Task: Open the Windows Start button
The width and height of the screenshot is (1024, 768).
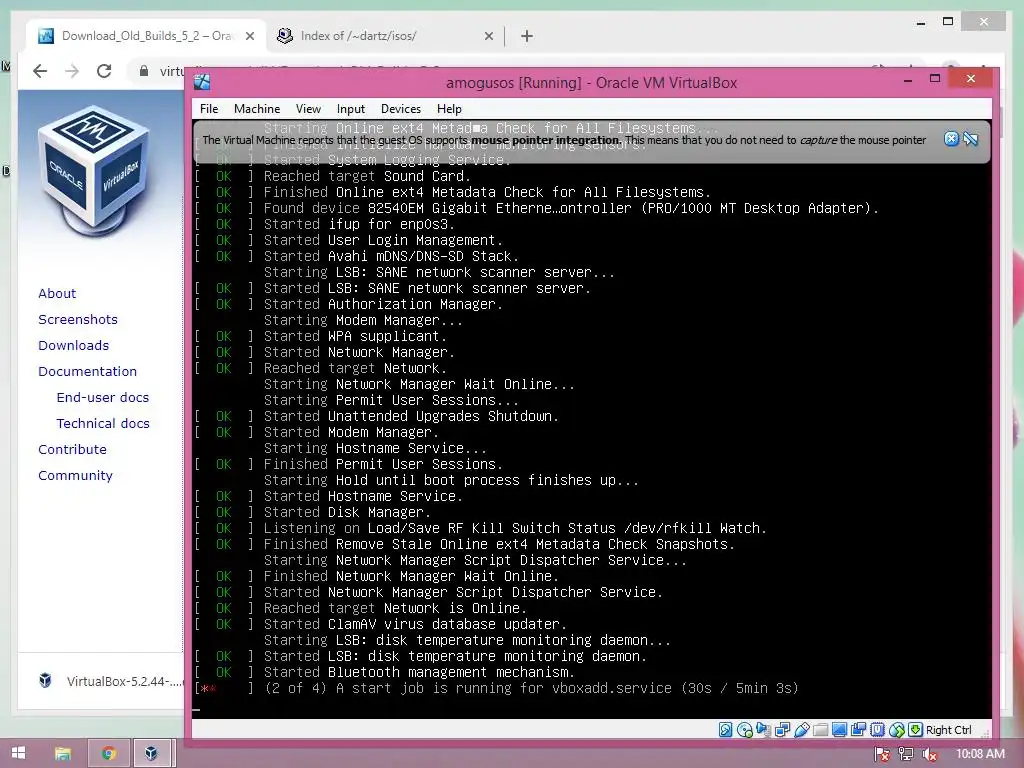Action: (18, 754)
